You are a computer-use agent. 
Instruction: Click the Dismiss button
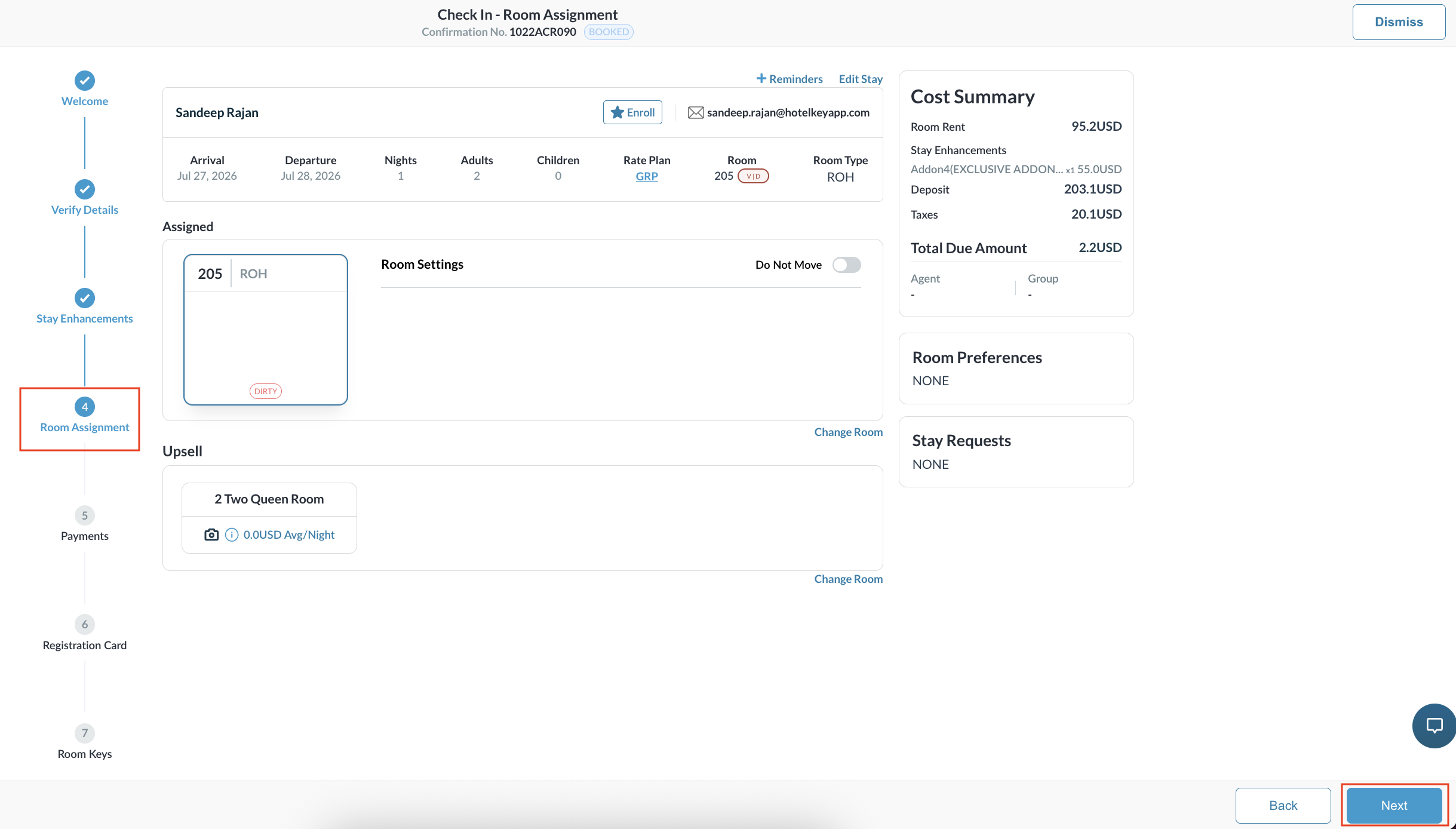1399,22
